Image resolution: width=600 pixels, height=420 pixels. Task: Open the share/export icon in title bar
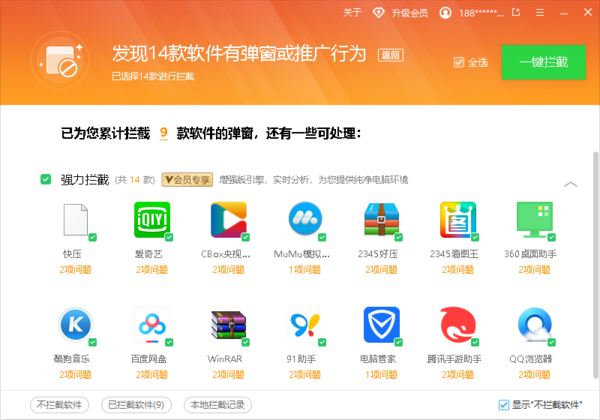coord(516,12)
